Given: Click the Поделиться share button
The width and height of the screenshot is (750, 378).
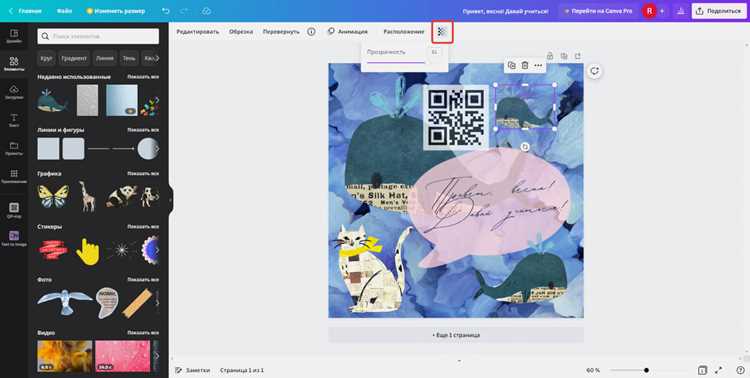Looking at the screenshot, I should tap(719, 11).
